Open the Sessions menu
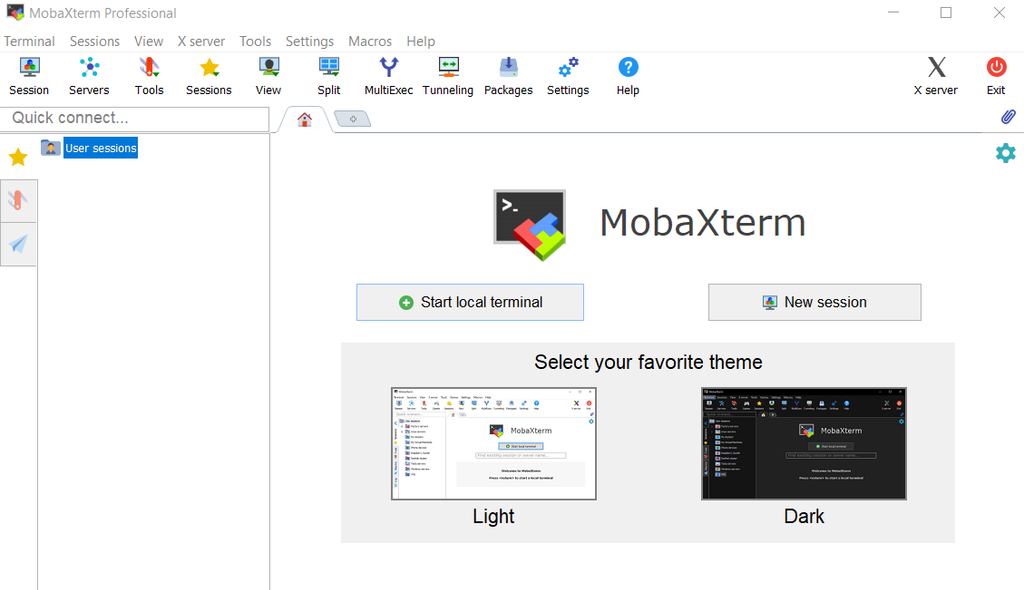 (x=95, y=41)
